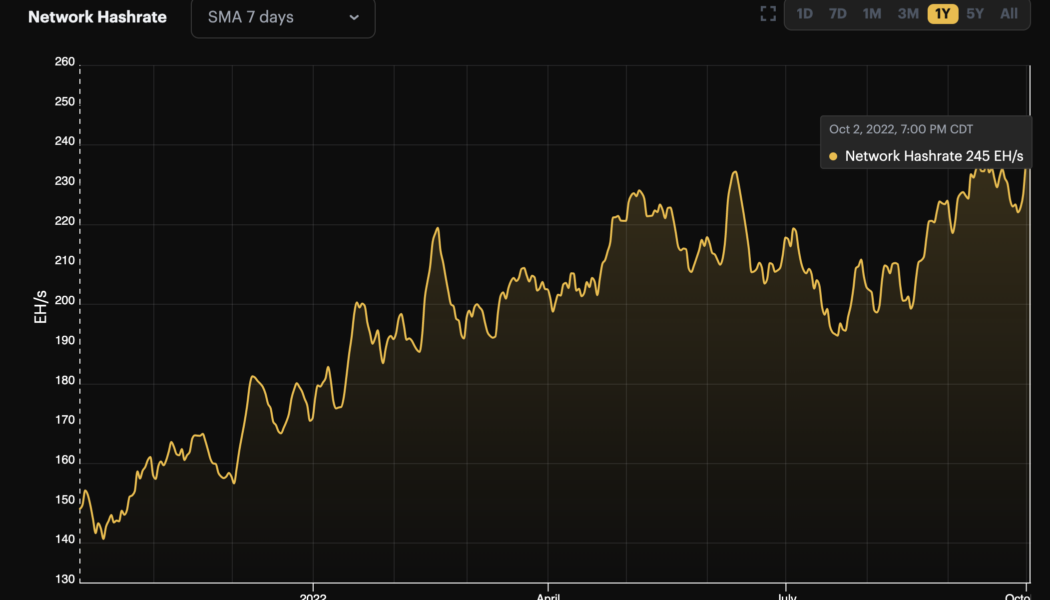
Task: Click the 260 y-axis label
Action: 64,62
